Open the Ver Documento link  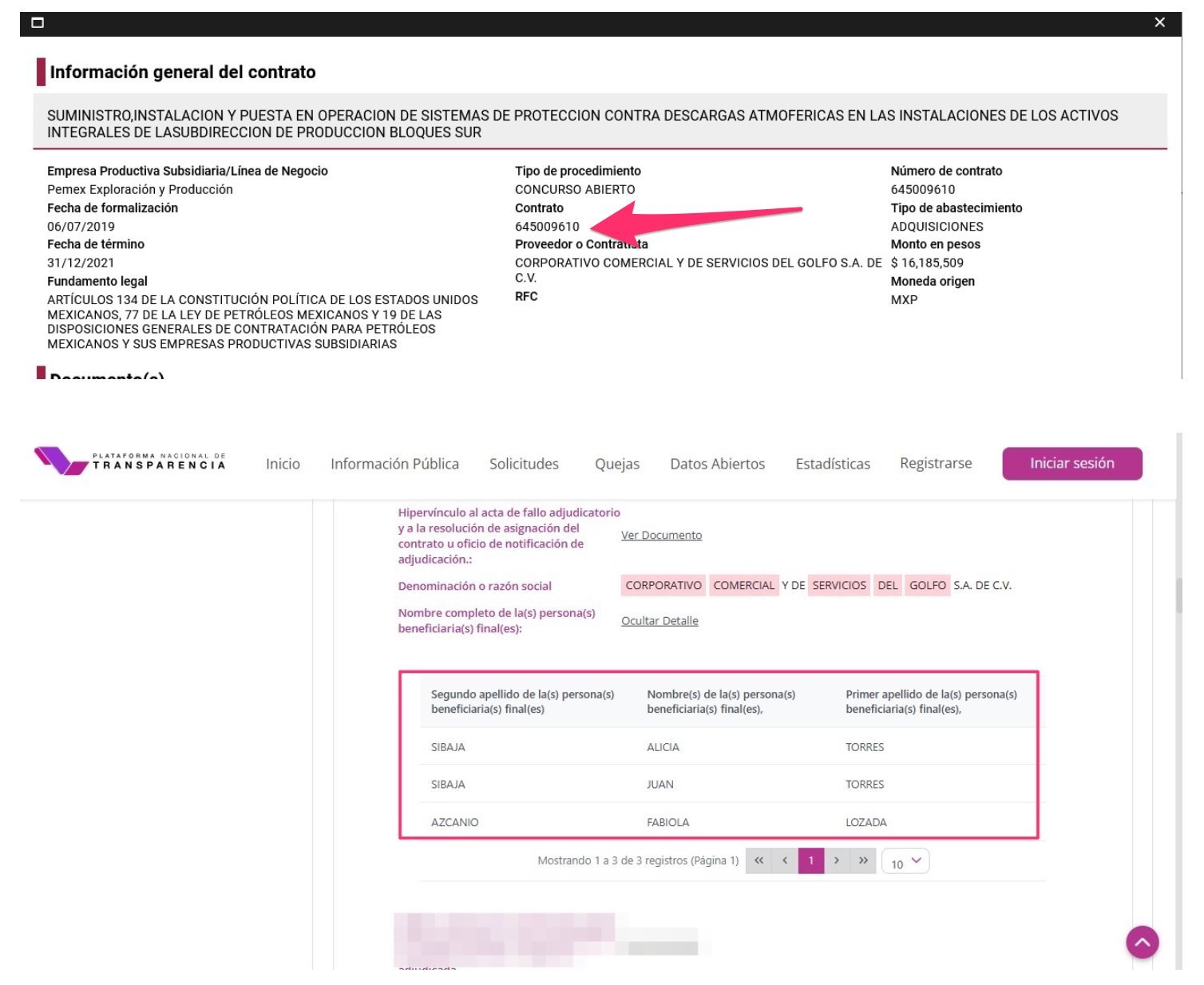(661, 536)
